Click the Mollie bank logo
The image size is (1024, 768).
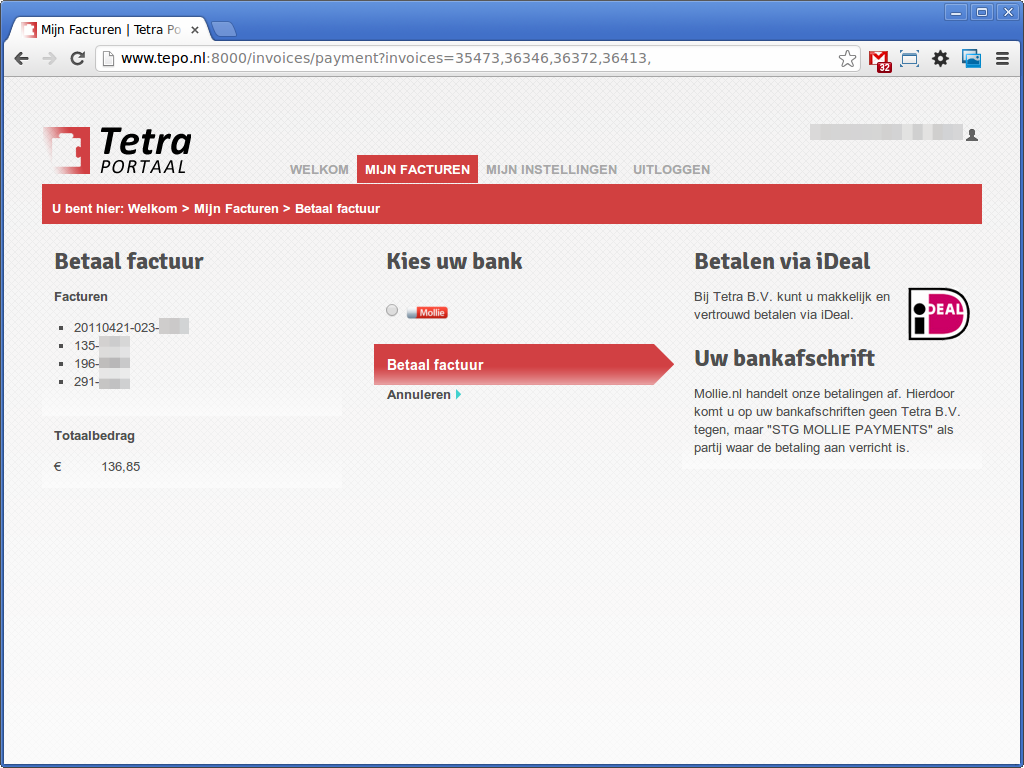pyautogui.click(x=427, y=313)
